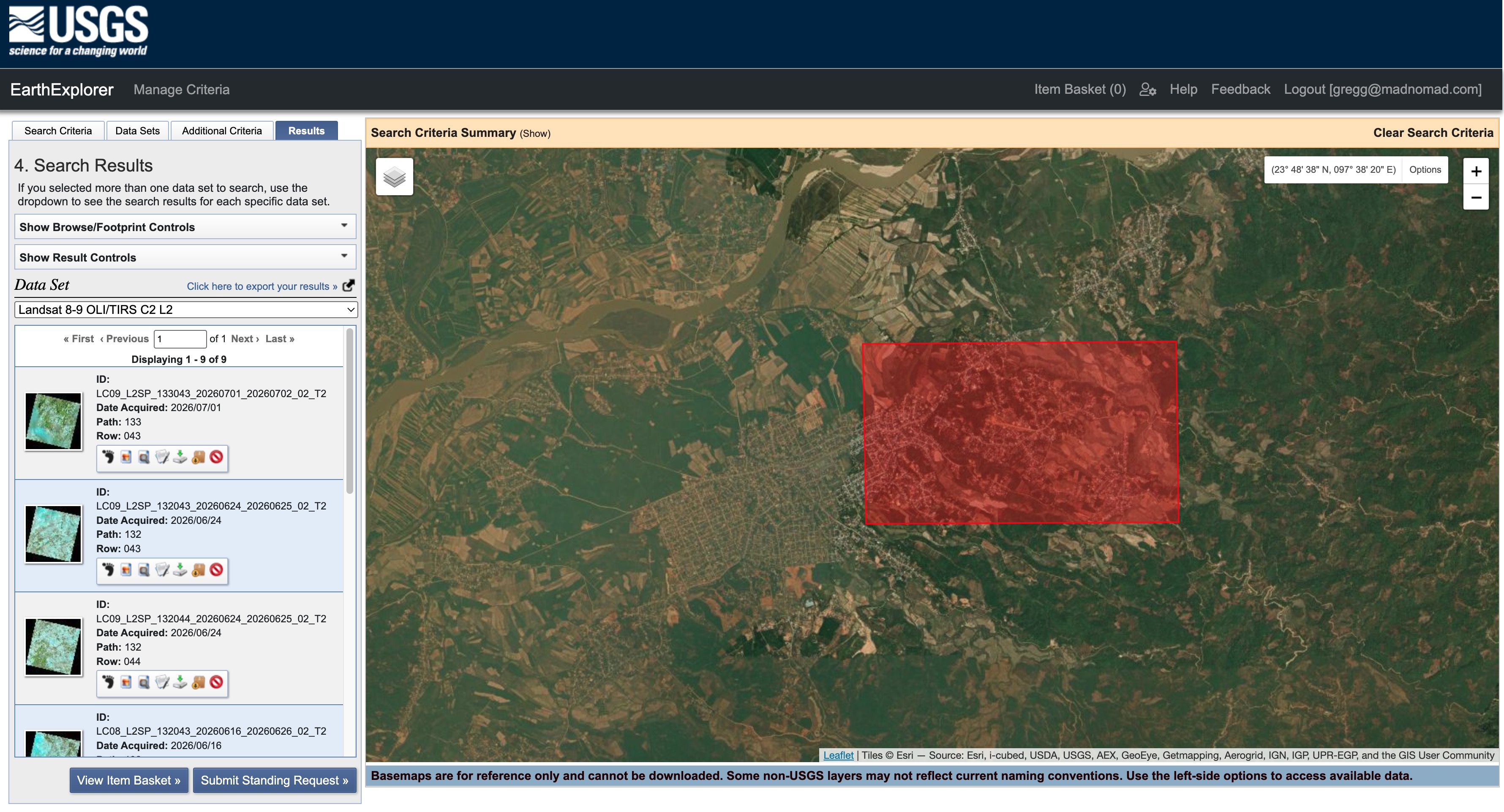Expand Show Browse/Footprint Controls
The width and height of the screenshot is (1504, 812).
(x=185, y=226)
